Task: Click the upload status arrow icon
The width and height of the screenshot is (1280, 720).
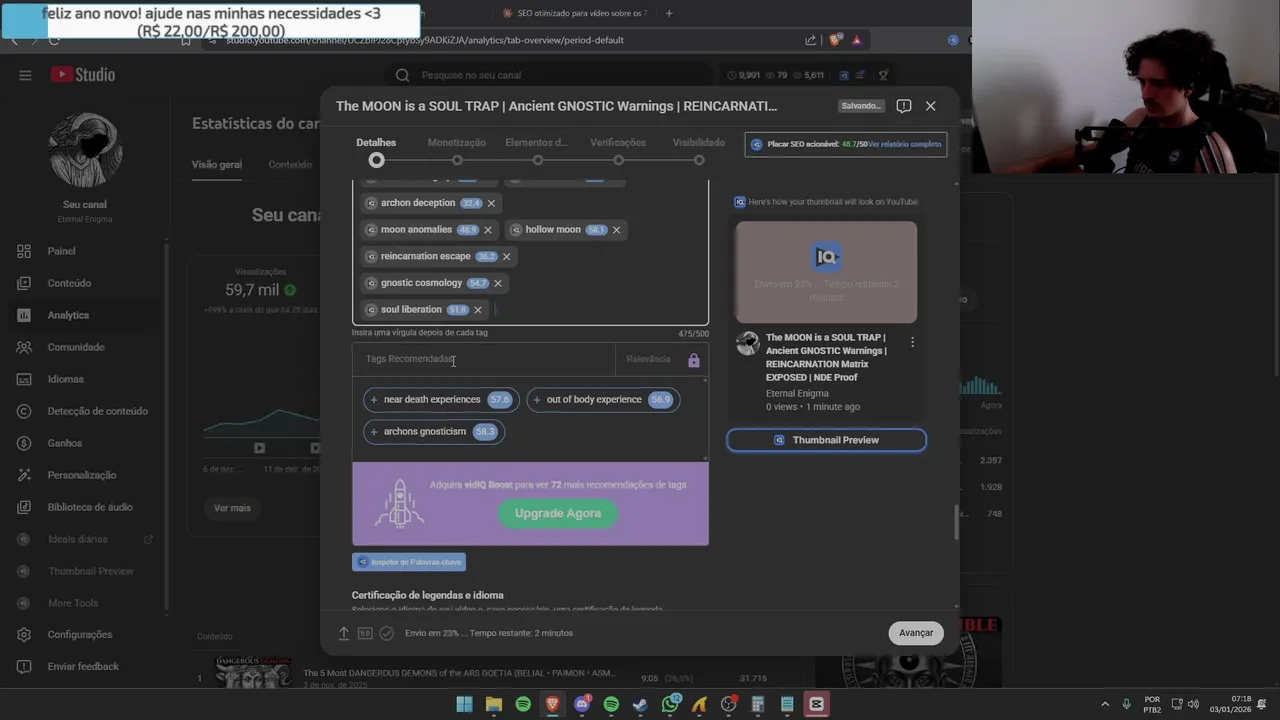Action: click(x=344, y=633)
